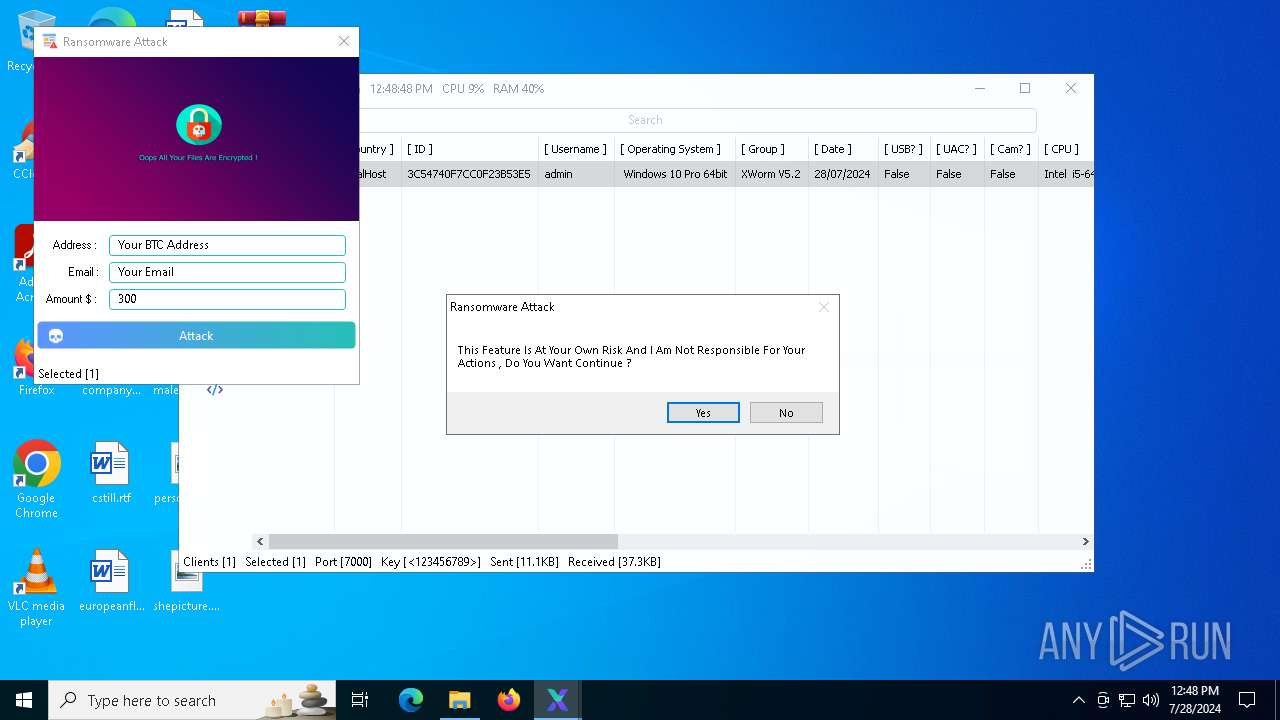Click the network tray icon
The width and height of the screenshot is (1280, 720).
[x=1127, y=700]
